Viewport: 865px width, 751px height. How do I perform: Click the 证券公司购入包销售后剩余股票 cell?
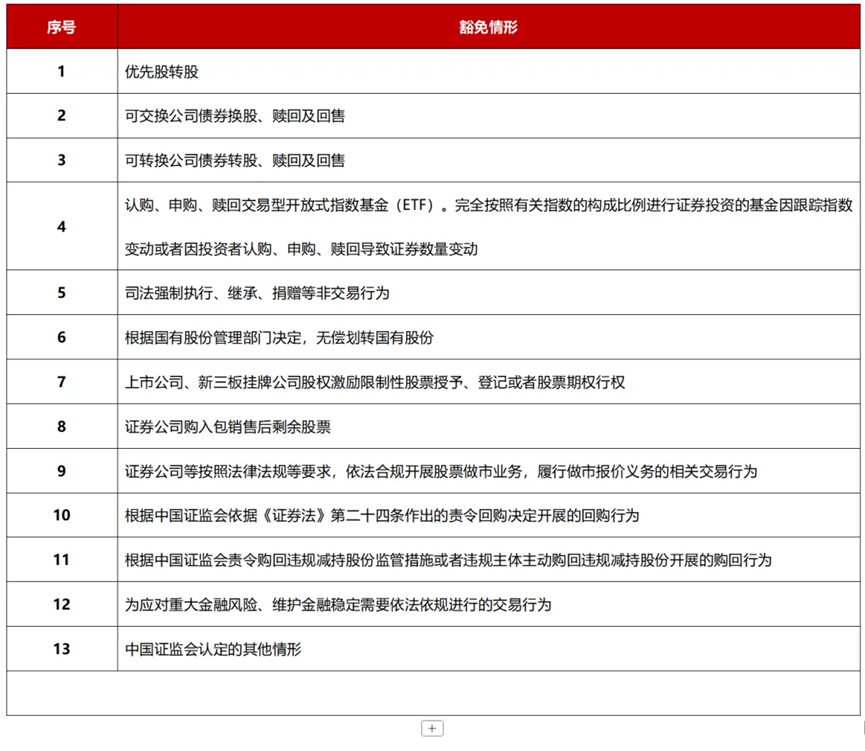click(228, 427)
